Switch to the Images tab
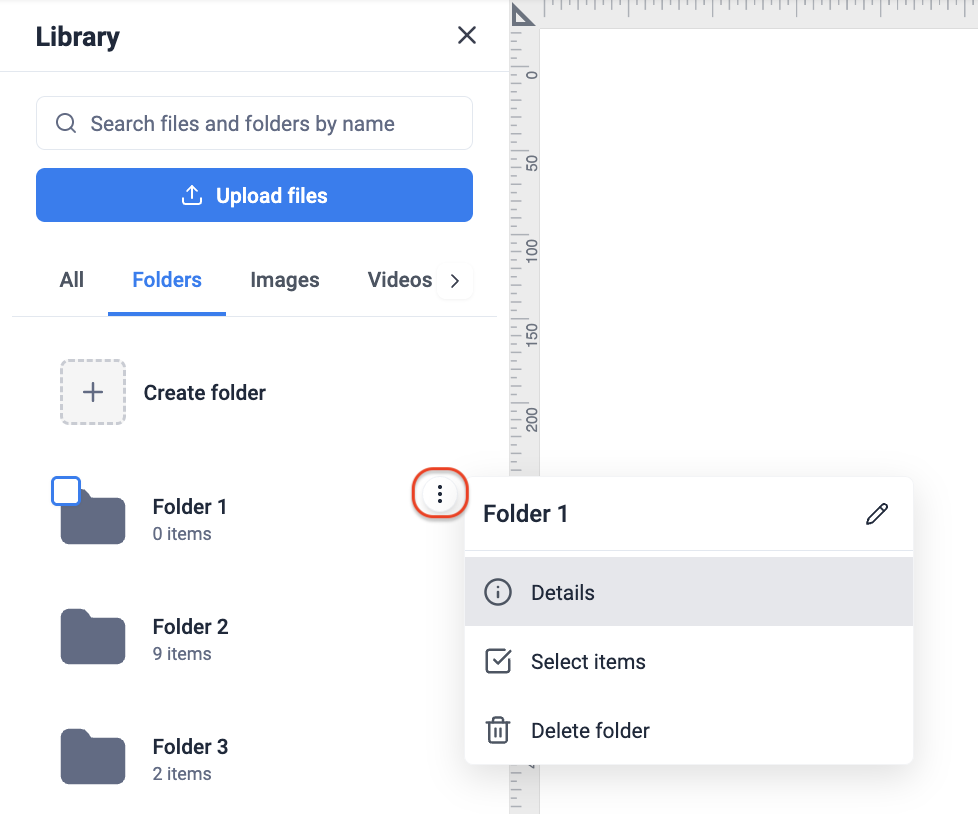 tap(285, 280)
